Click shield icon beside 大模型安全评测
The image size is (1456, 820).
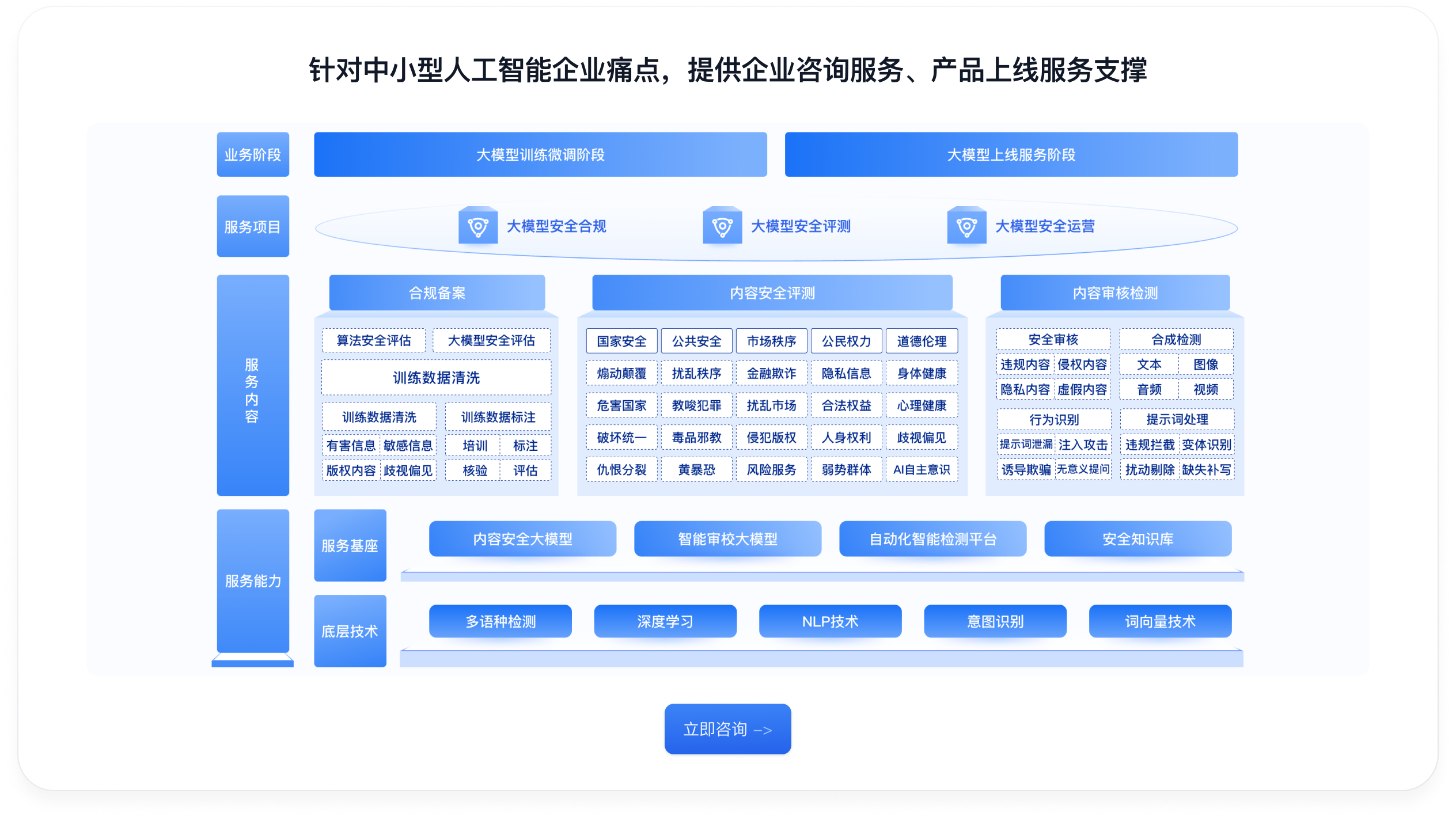722,226
